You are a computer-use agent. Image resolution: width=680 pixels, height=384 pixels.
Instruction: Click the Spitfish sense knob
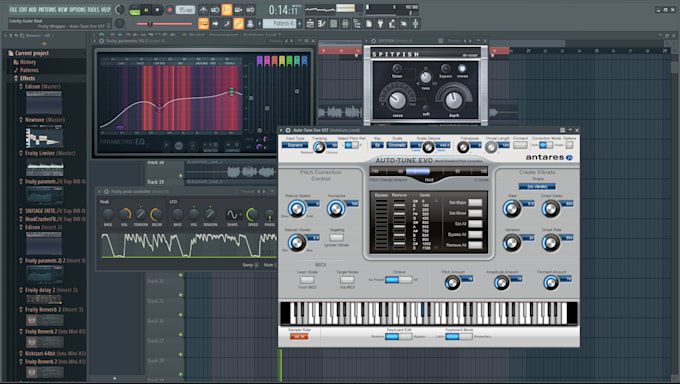pos(397,100)
